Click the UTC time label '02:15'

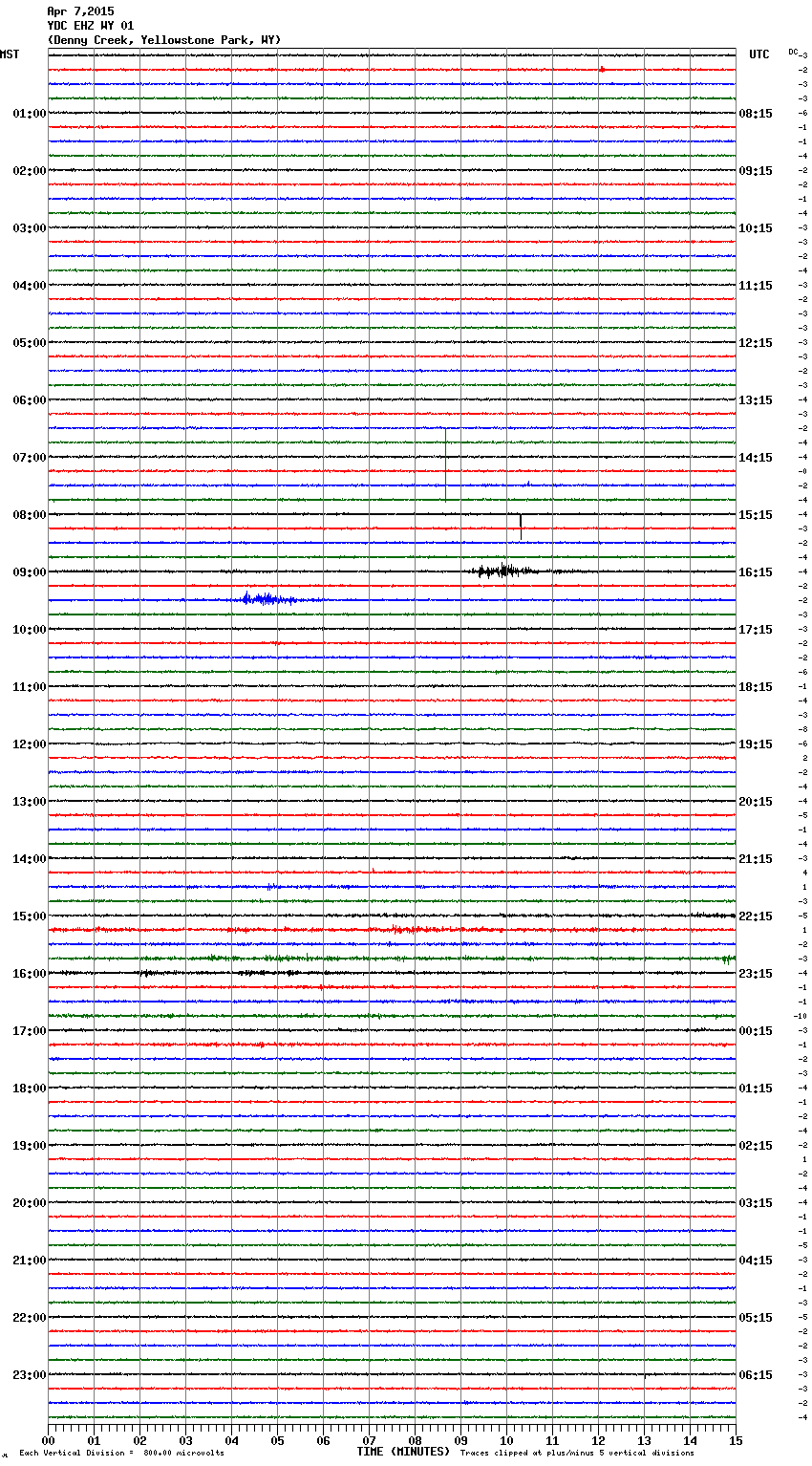756,1146
